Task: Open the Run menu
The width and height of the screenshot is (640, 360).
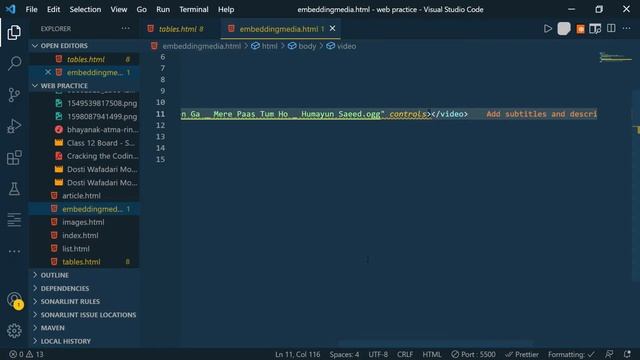Action: pyautogui.click(x=163, y=9)
